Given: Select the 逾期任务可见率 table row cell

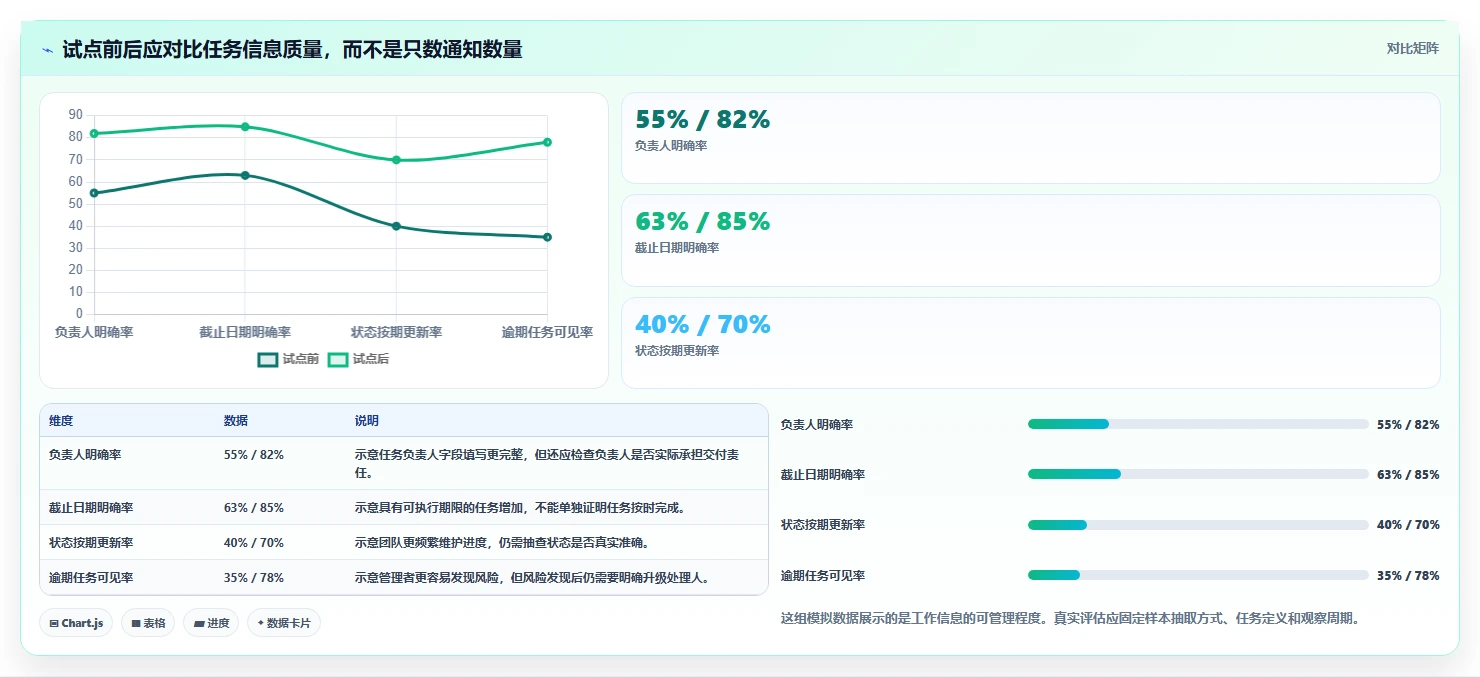Looking at the screenshot, I should coord(91,577).
